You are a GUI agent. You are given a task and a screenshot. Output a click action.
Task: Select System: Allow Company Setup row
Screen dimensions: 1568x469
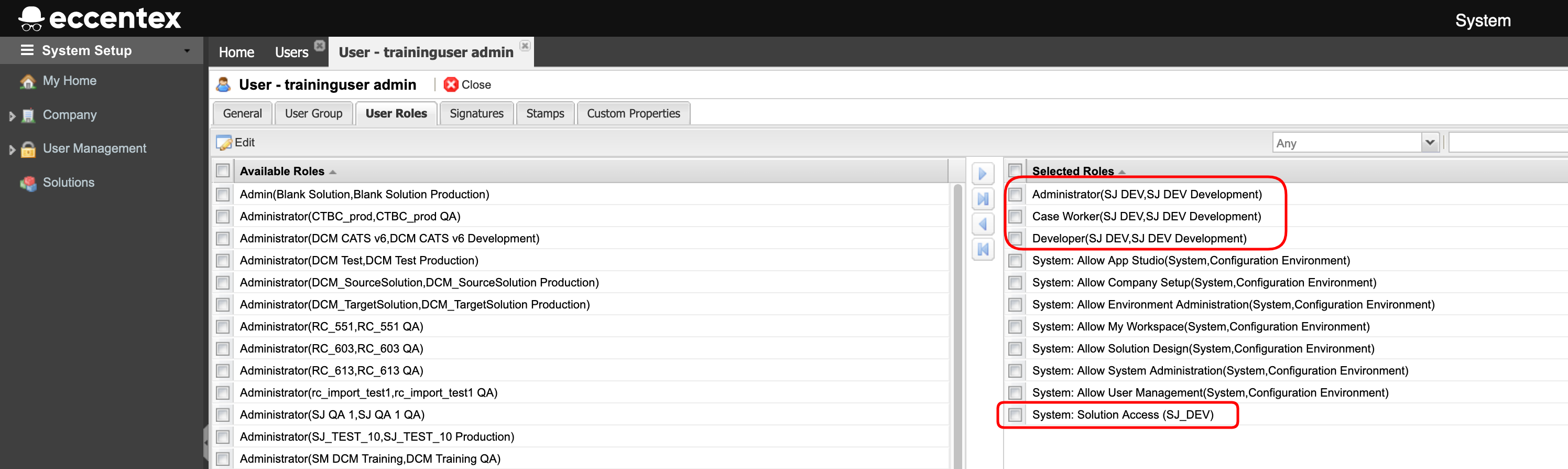pos(1286,283)
